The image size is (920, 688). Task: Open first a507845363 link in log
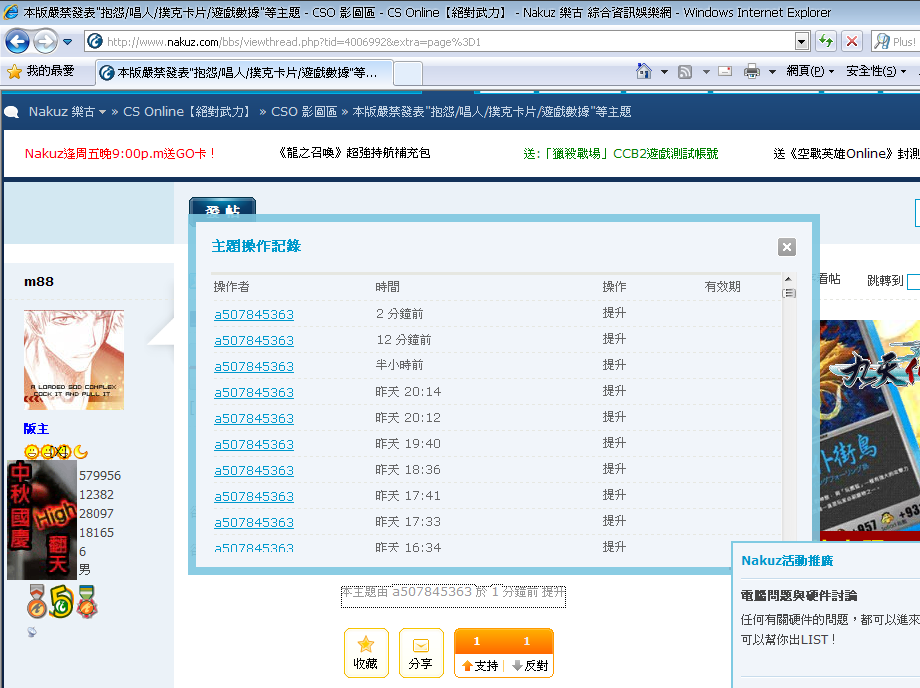(254, 315)
